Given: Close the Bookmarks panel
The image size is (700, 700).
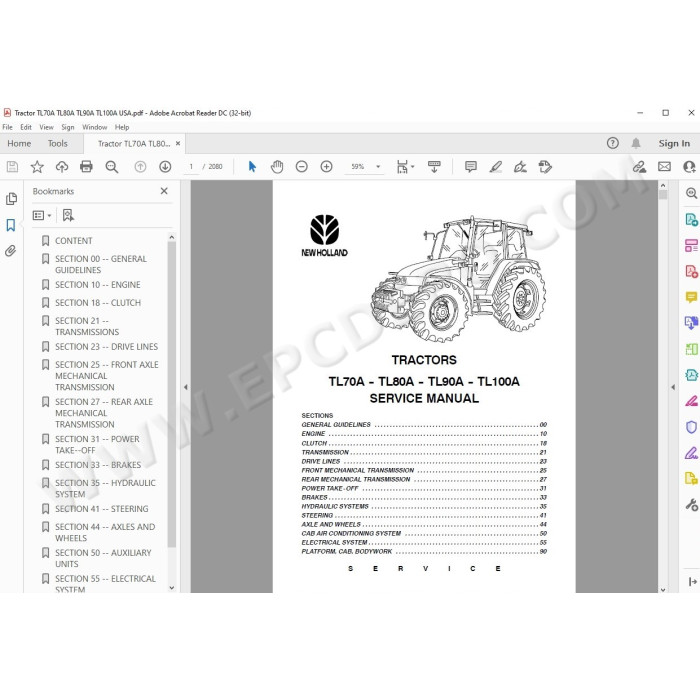Looking at the screenshot, I should [x=164, y=191].
